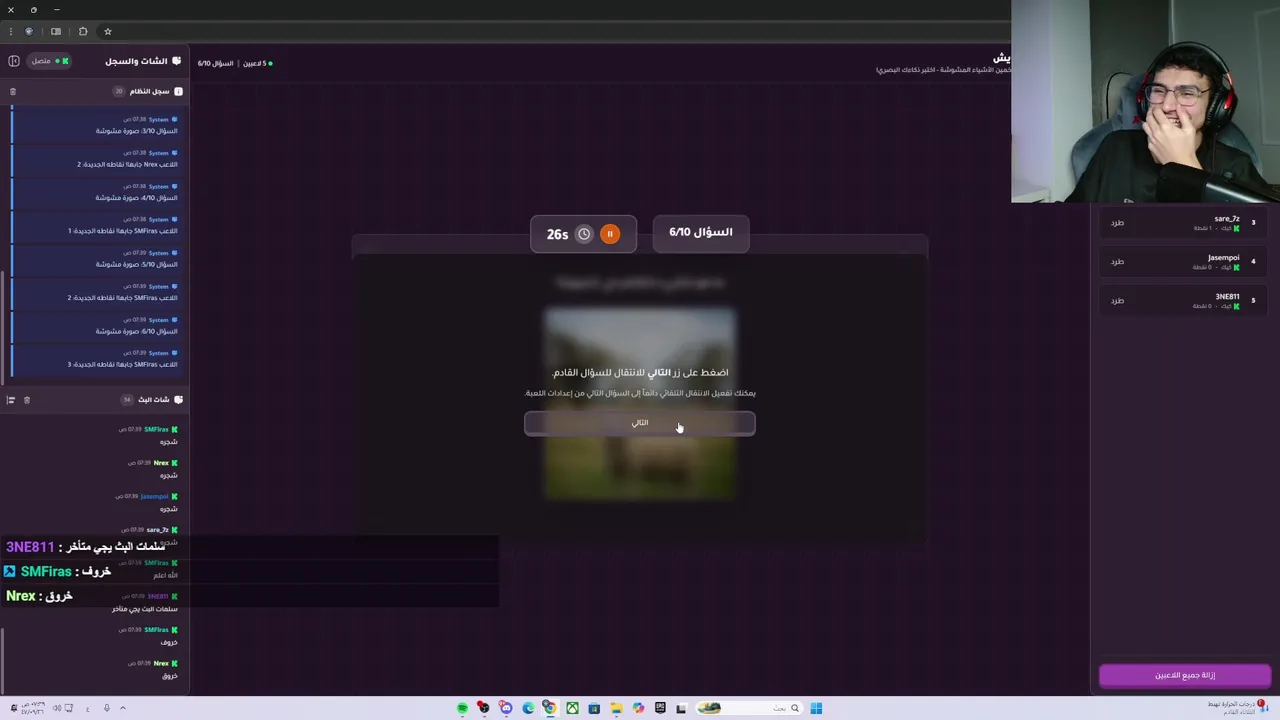Open Copilot from the taskbar
This screenshot has width=1280, height=720.
[638, 708]
